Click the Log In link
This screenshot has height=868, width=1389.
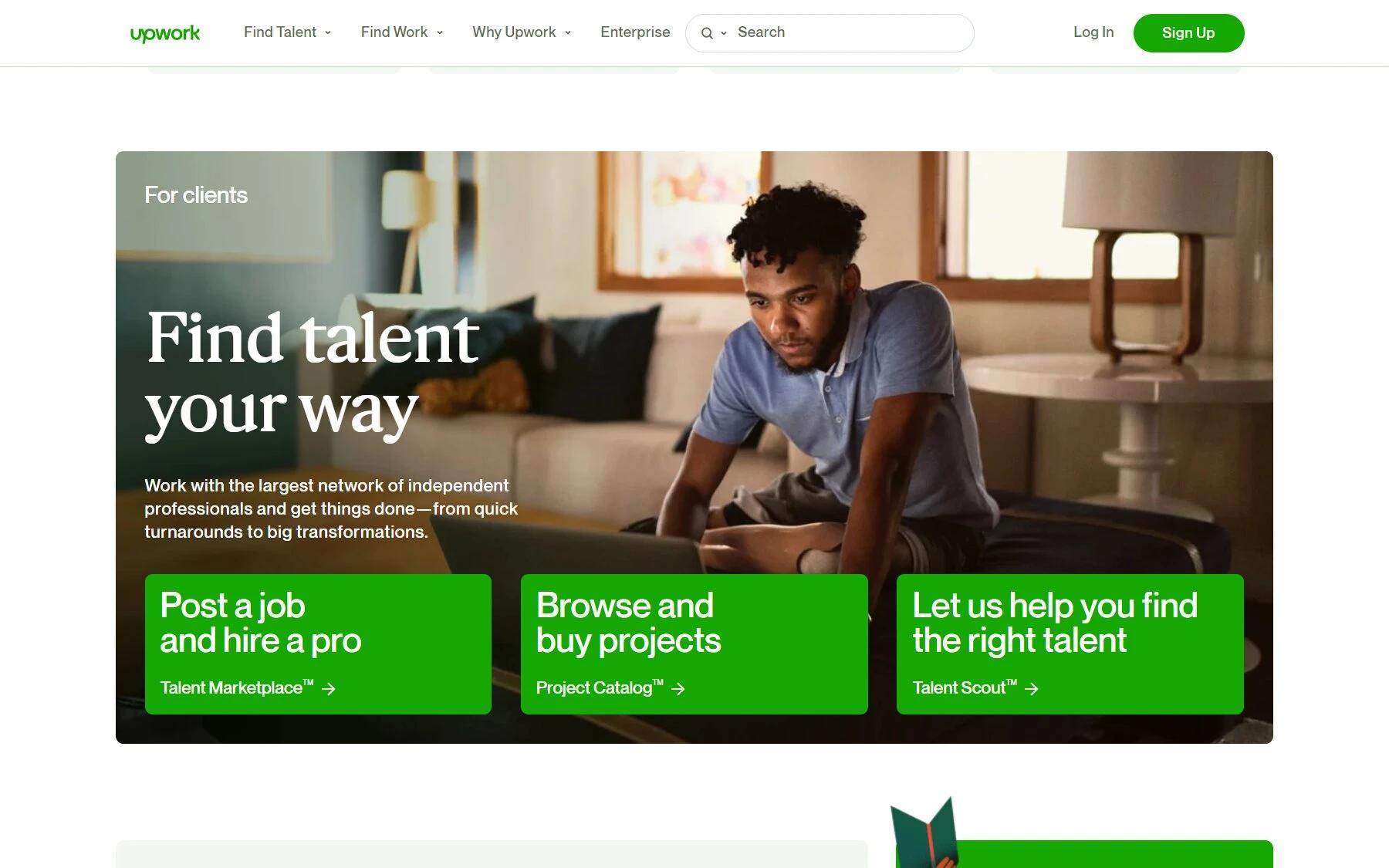(1093, 32)
